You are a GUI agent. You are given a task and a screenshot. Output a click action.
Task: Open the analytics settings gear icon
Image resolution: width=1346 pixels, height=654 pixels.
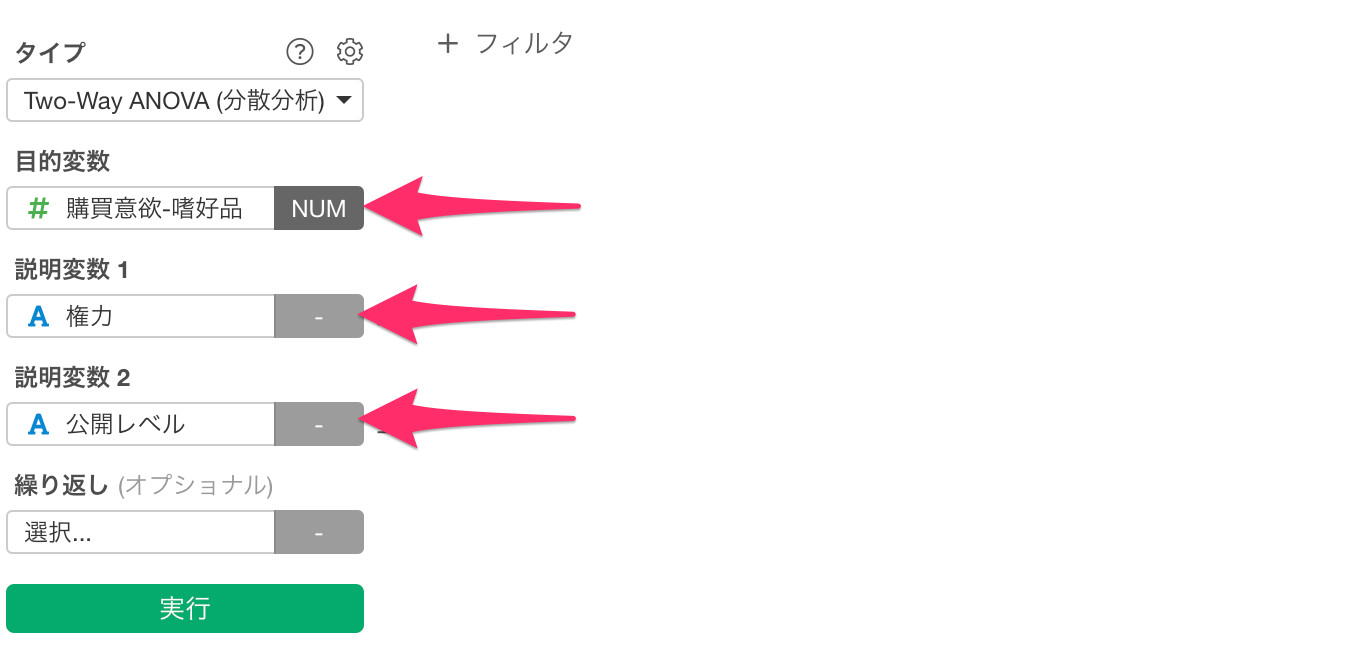350,51
